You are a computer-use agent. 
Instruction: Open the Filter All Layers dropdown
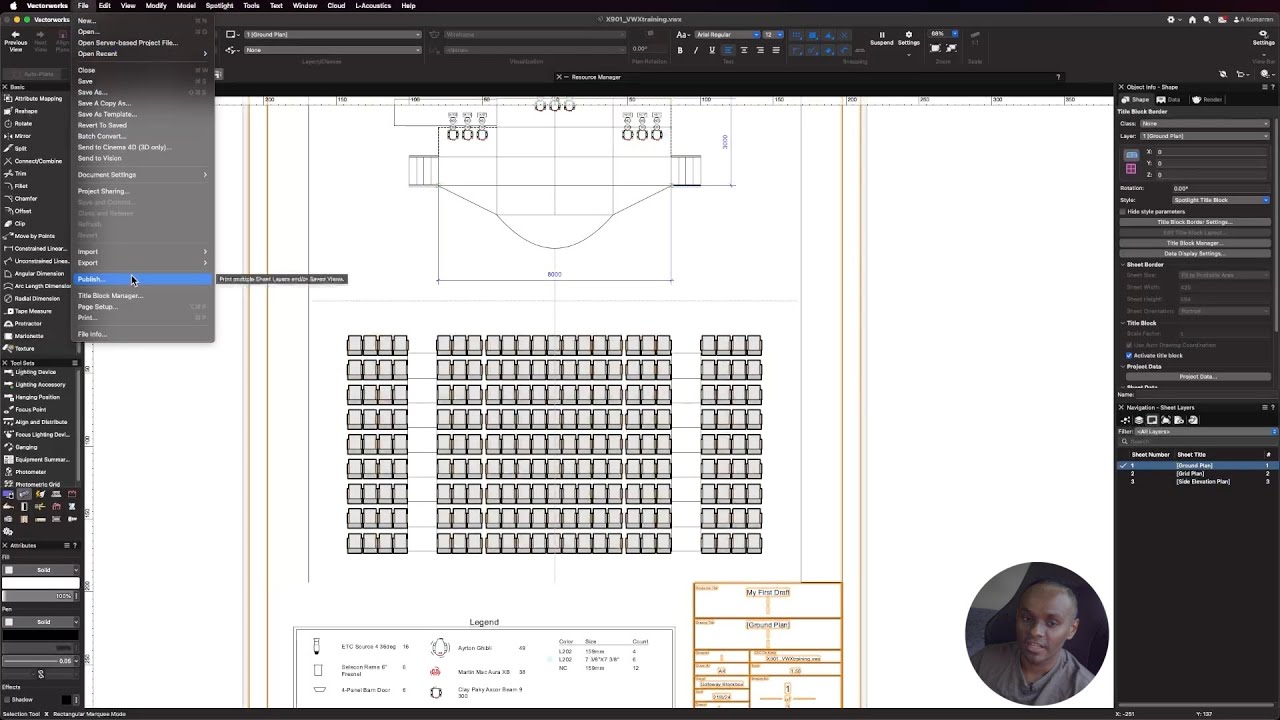(x=1206, y=432)
